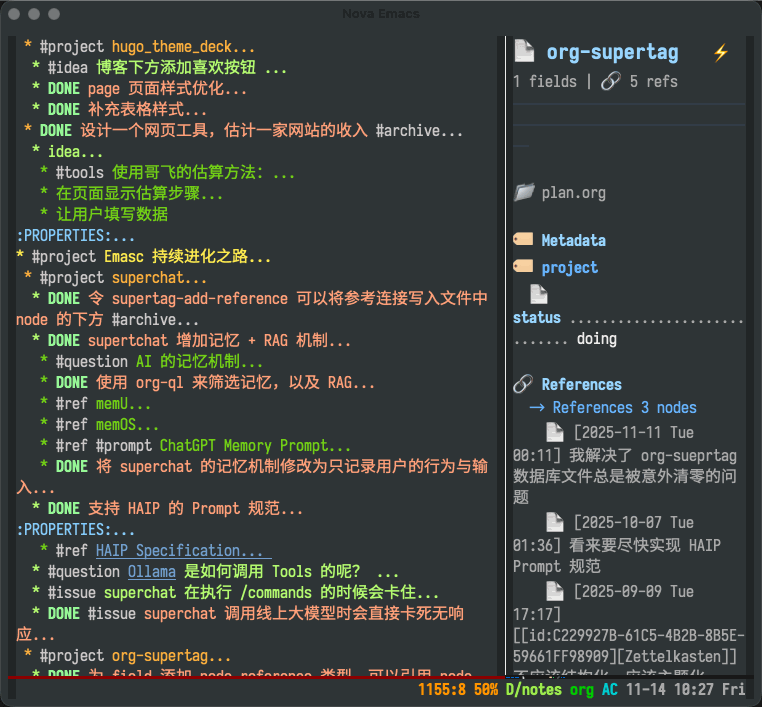Open plan.org file link in side panel

[573, 193]
